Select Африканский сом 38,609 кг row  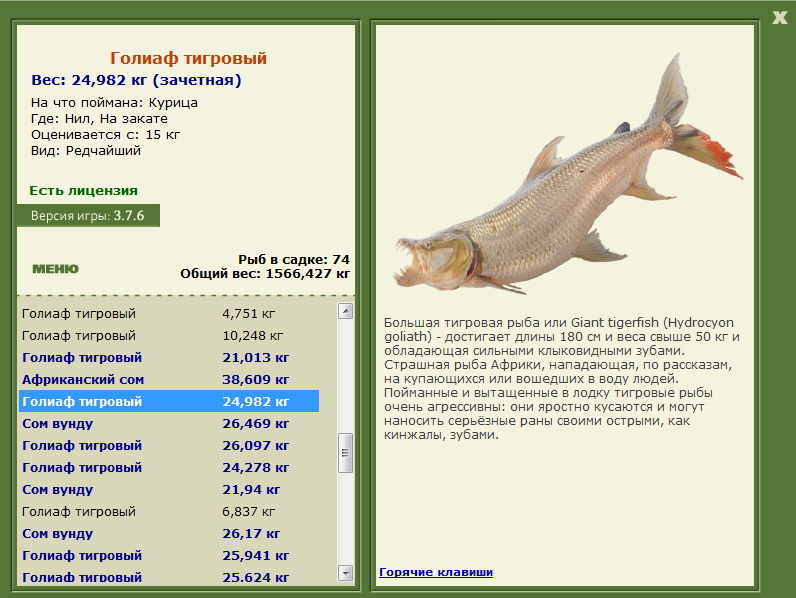(x=169, y=379)
